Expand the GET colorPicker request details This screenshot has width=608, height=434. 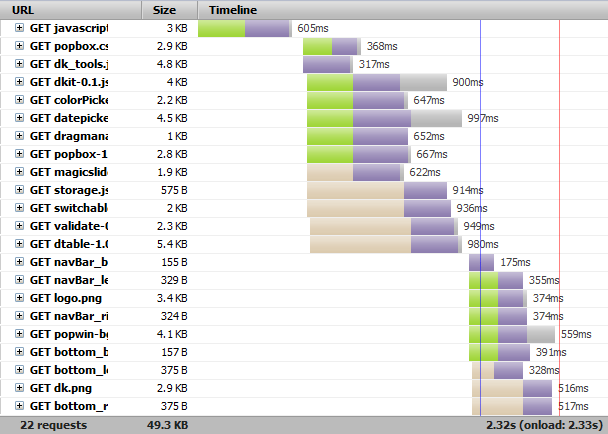click(x=19, y=100)
